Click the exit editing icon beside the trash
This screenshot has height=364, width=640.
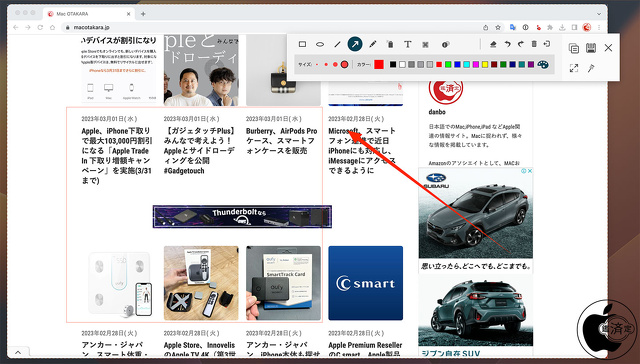point(547,44)
